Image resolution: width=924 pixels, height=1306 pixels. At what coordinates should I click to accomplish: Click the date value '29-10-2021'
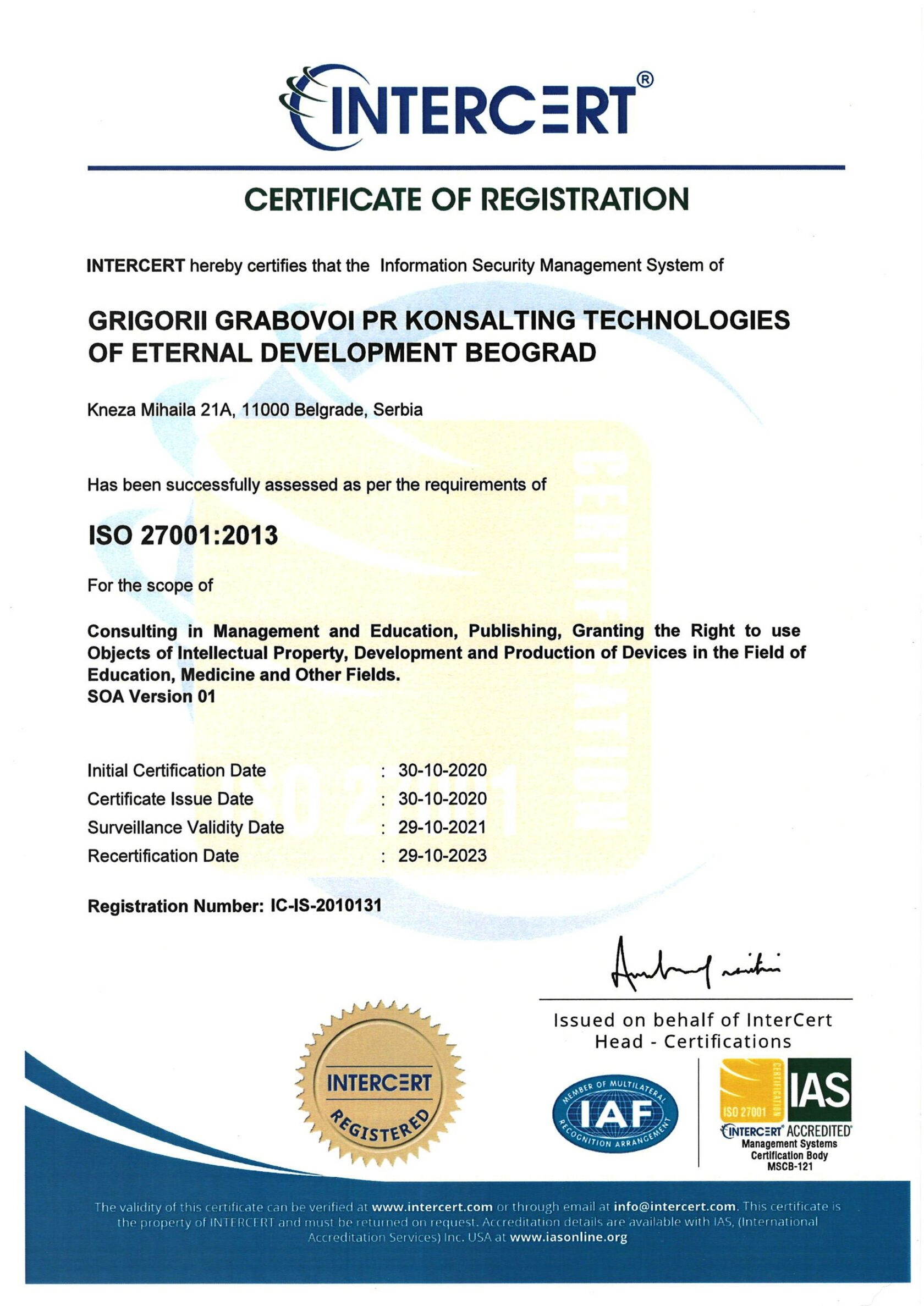pyautogui.click(x=442, y=828)
